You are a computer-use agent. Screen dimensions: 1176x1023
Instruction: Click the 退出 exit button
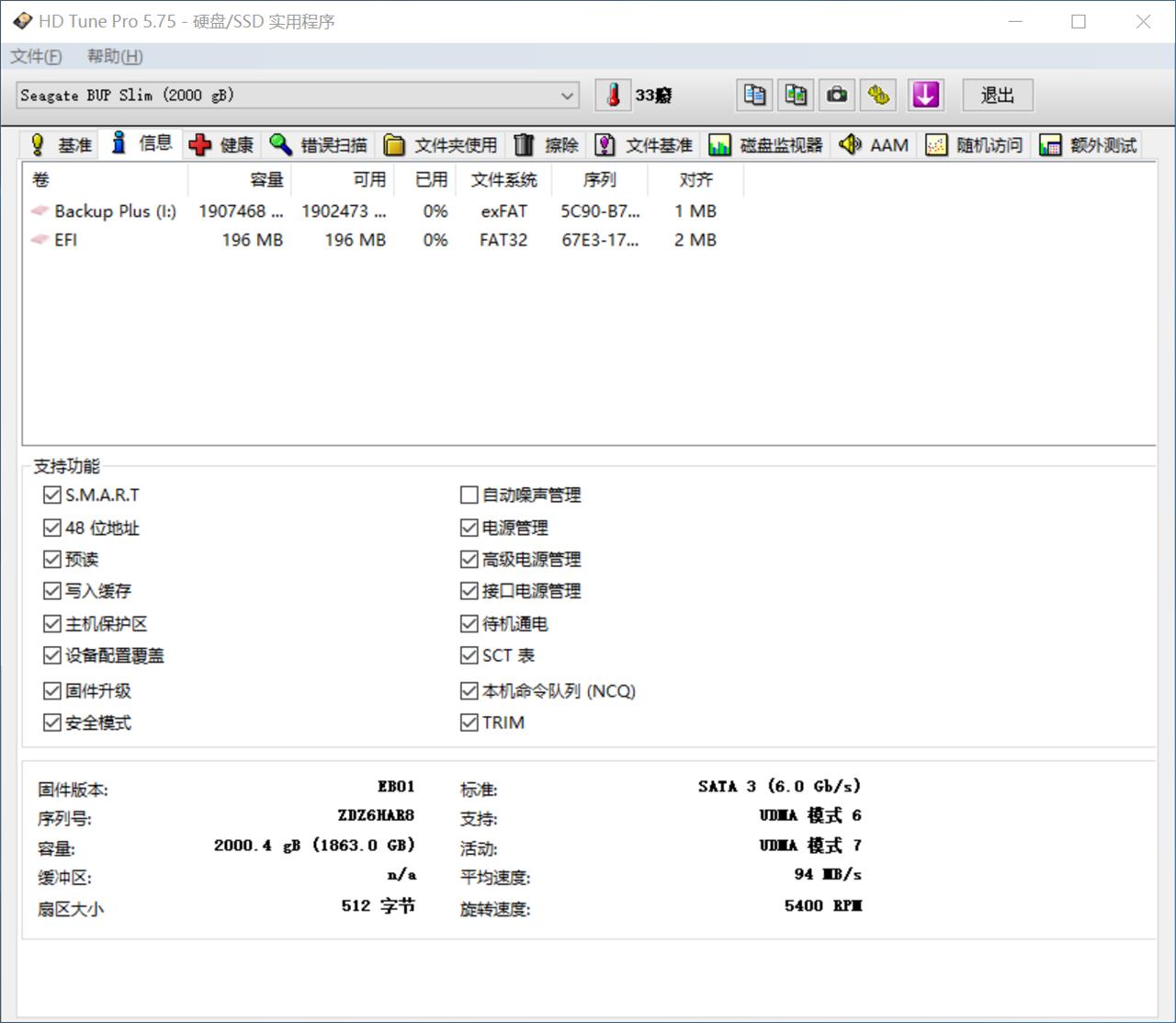[997, 96]
